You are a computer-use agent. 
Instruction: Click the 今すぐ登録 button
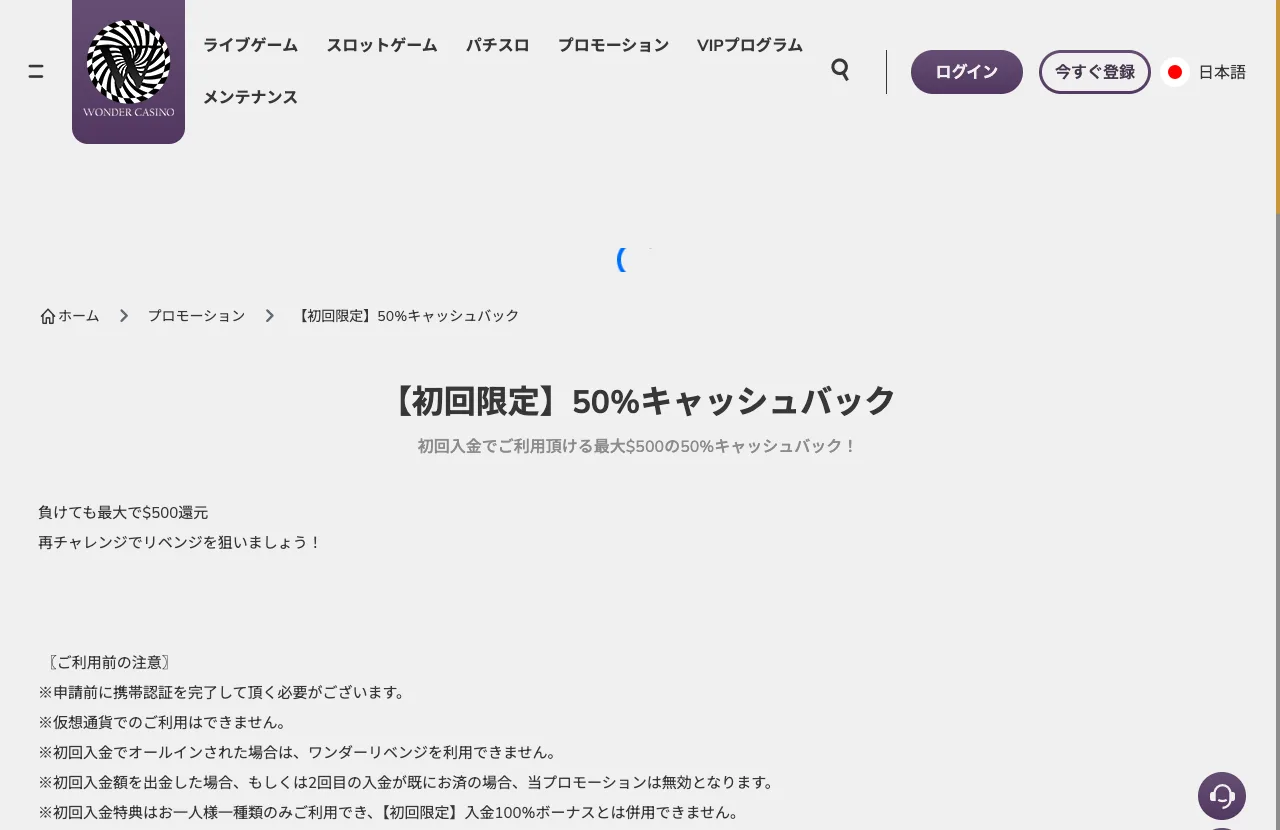(1095, 72)
